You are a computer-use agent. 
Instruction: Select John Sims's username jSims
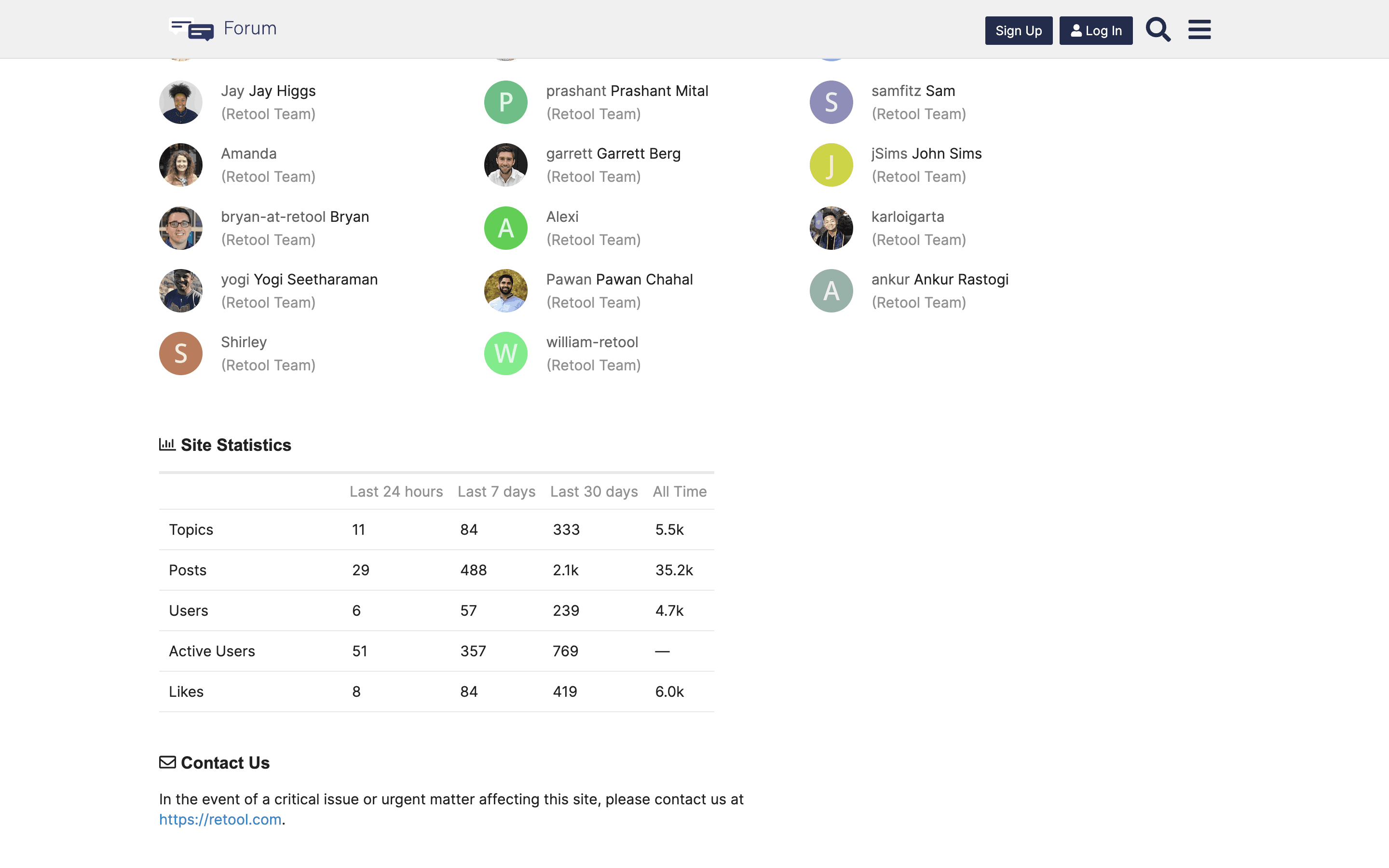(887, 153)
